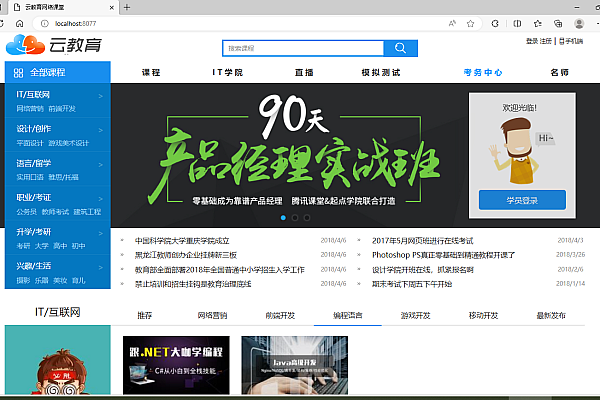Open news 设计学院开班在线
The height and width of the screenshot is (400, 600).
click(x=423, y=270)
